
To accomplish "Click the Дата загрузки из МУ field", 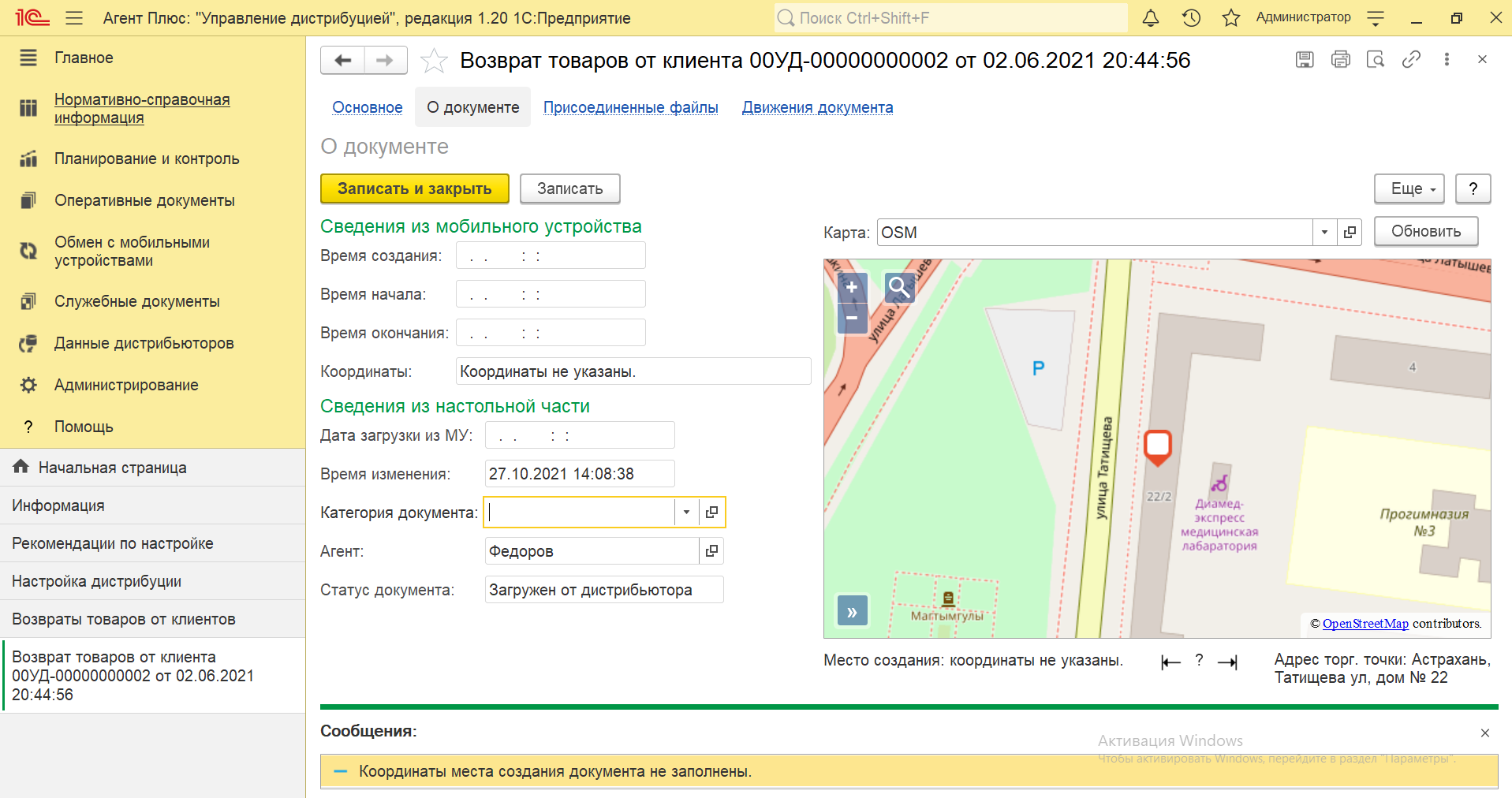I will point(580,435).
